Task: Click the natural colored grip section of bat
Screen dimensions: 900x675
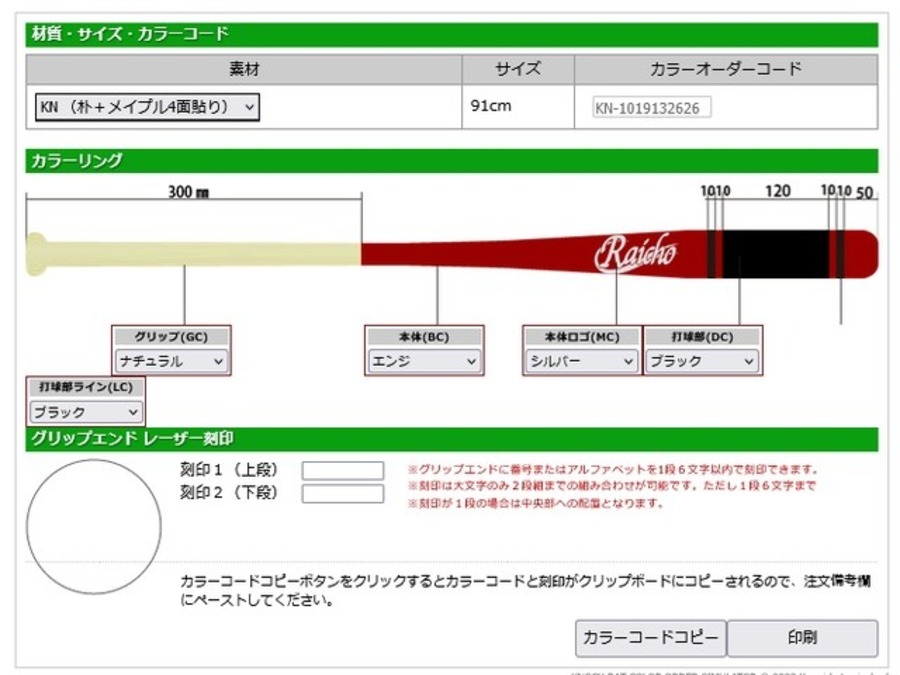Action: point(193,254)
